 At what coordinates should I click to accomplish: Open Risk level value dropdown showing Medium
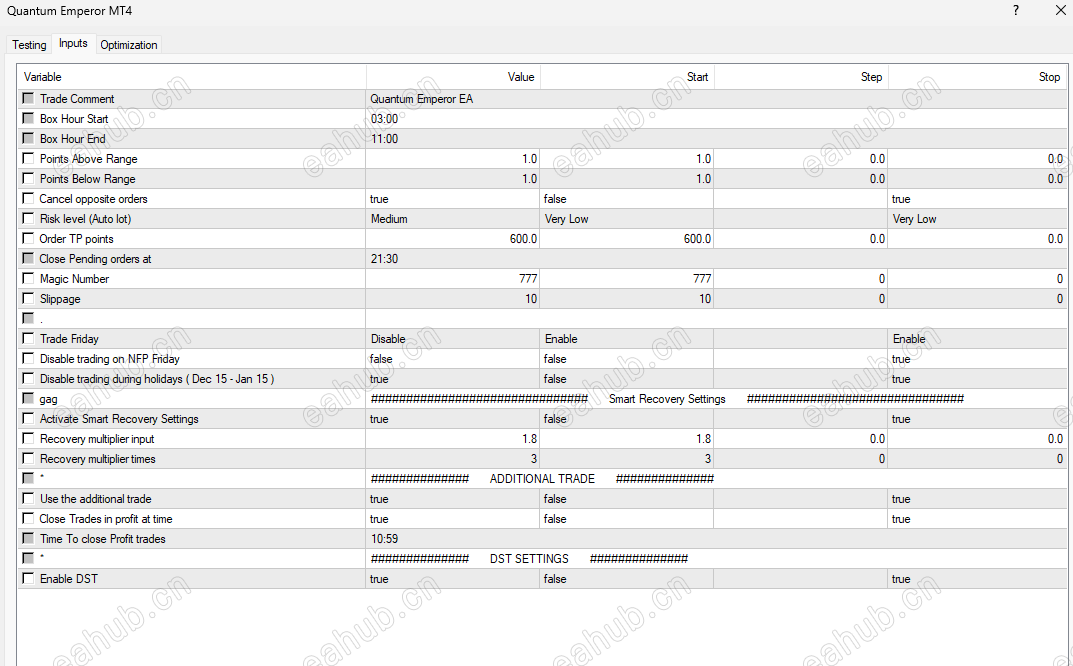click(453, 219)
